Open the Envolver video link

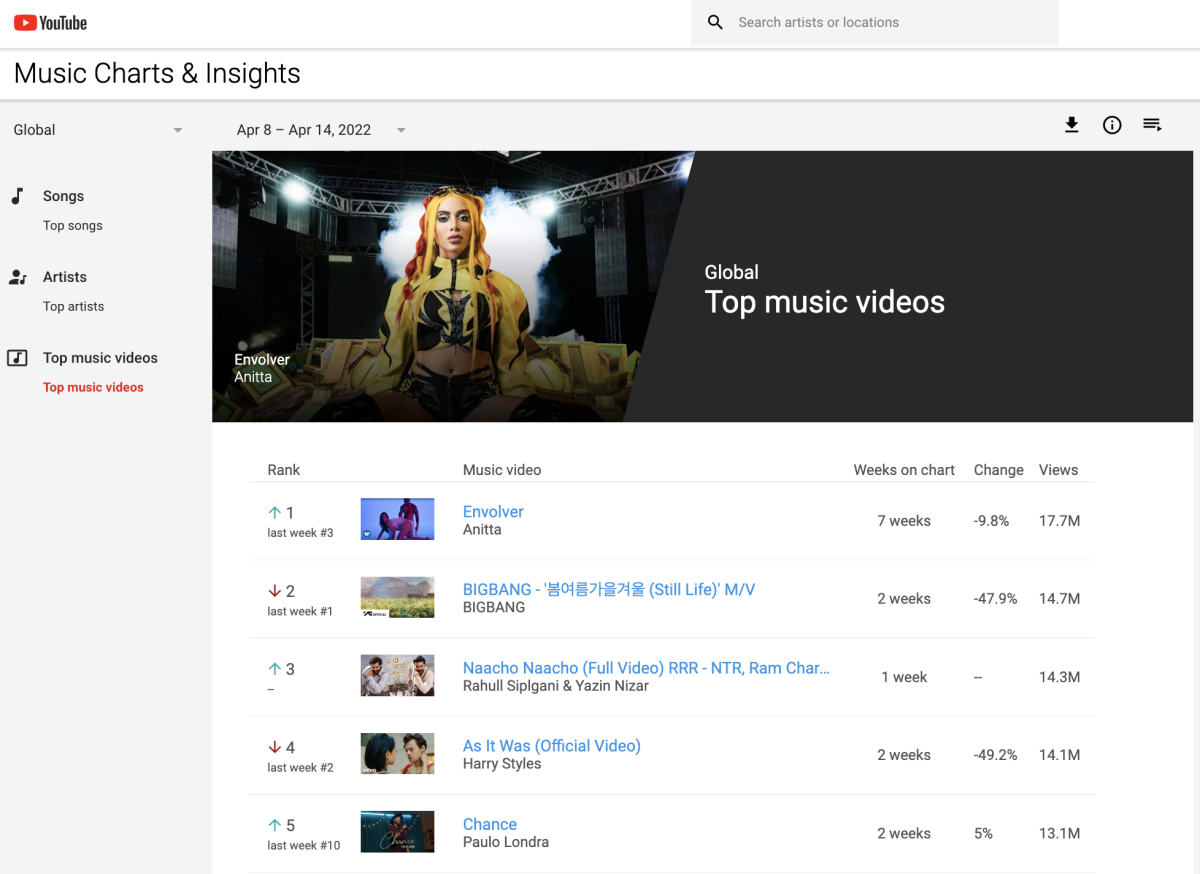click(x=493, y=512)
